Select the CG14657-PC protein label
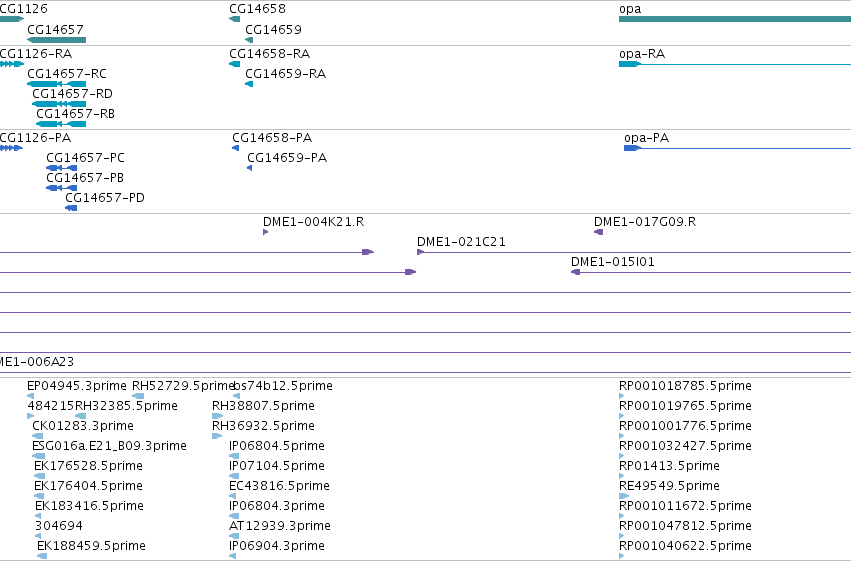The height and width of the screenshot is (561, 851). [x=85, y=158]
